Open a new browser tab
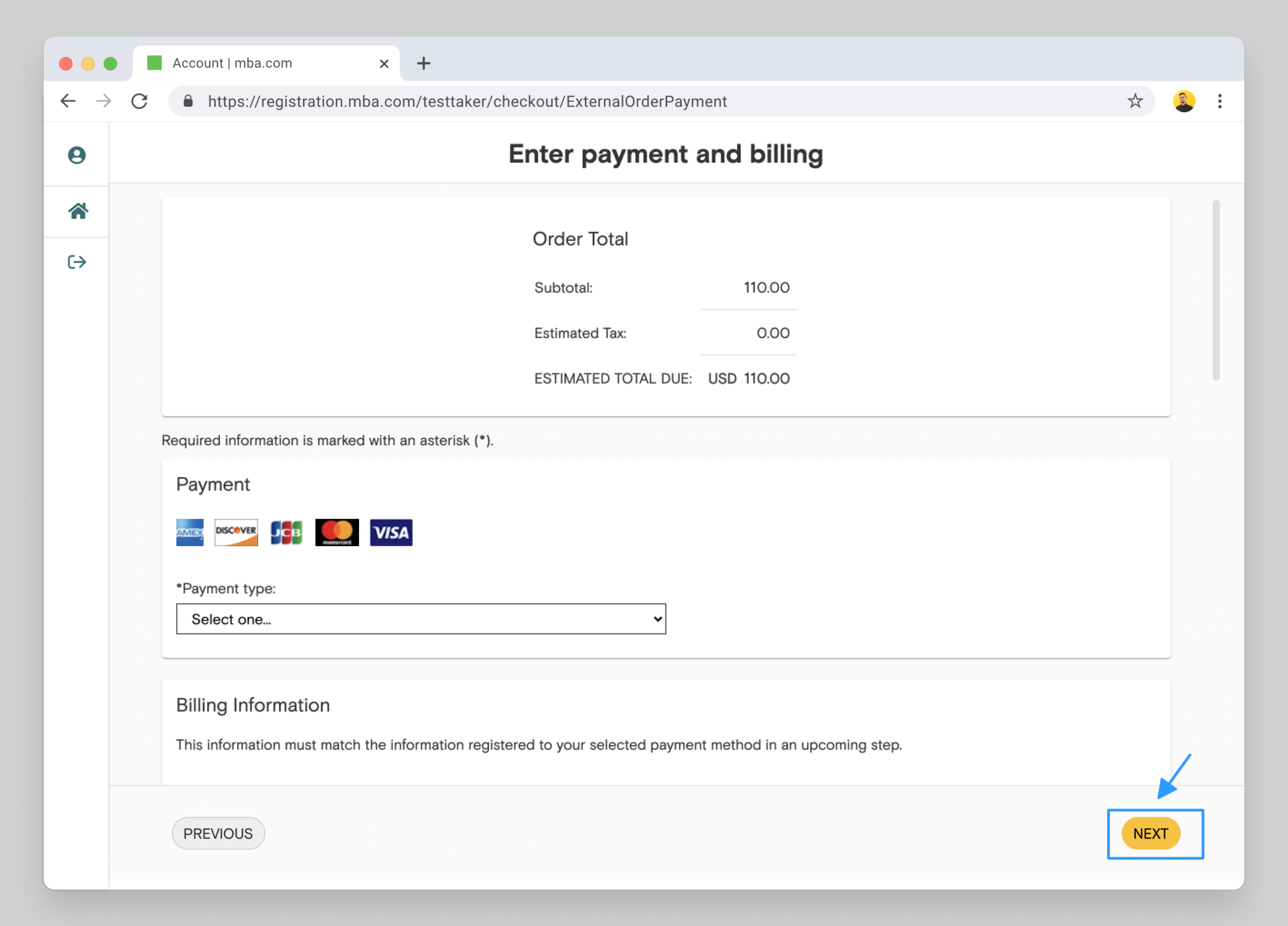The height and width of the screenshot is (926, 1288). point(423,63)
